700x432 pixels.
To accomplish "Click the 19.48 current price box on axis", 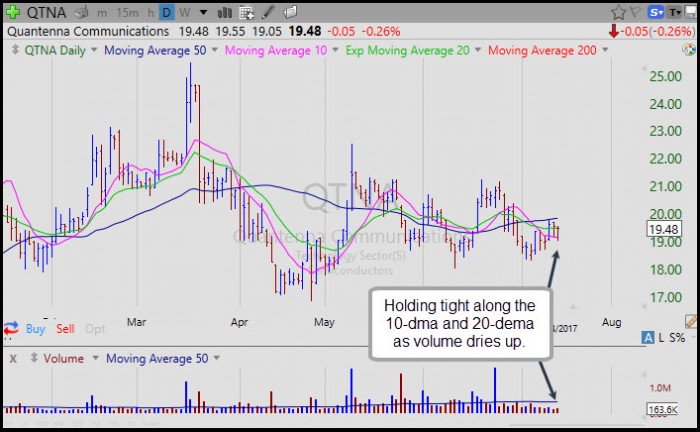I will coord(664,229).
